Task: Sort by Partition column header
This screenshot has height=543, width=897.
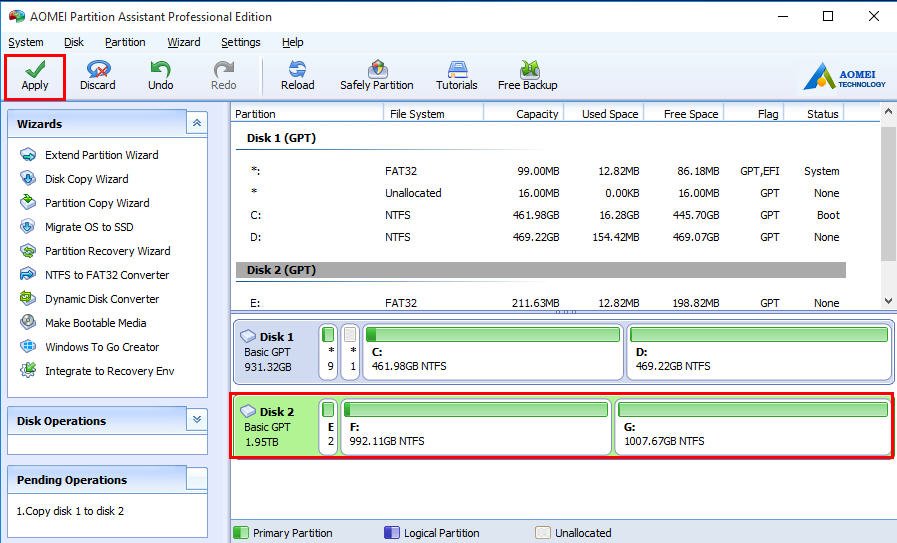Action: pos(307,114)
